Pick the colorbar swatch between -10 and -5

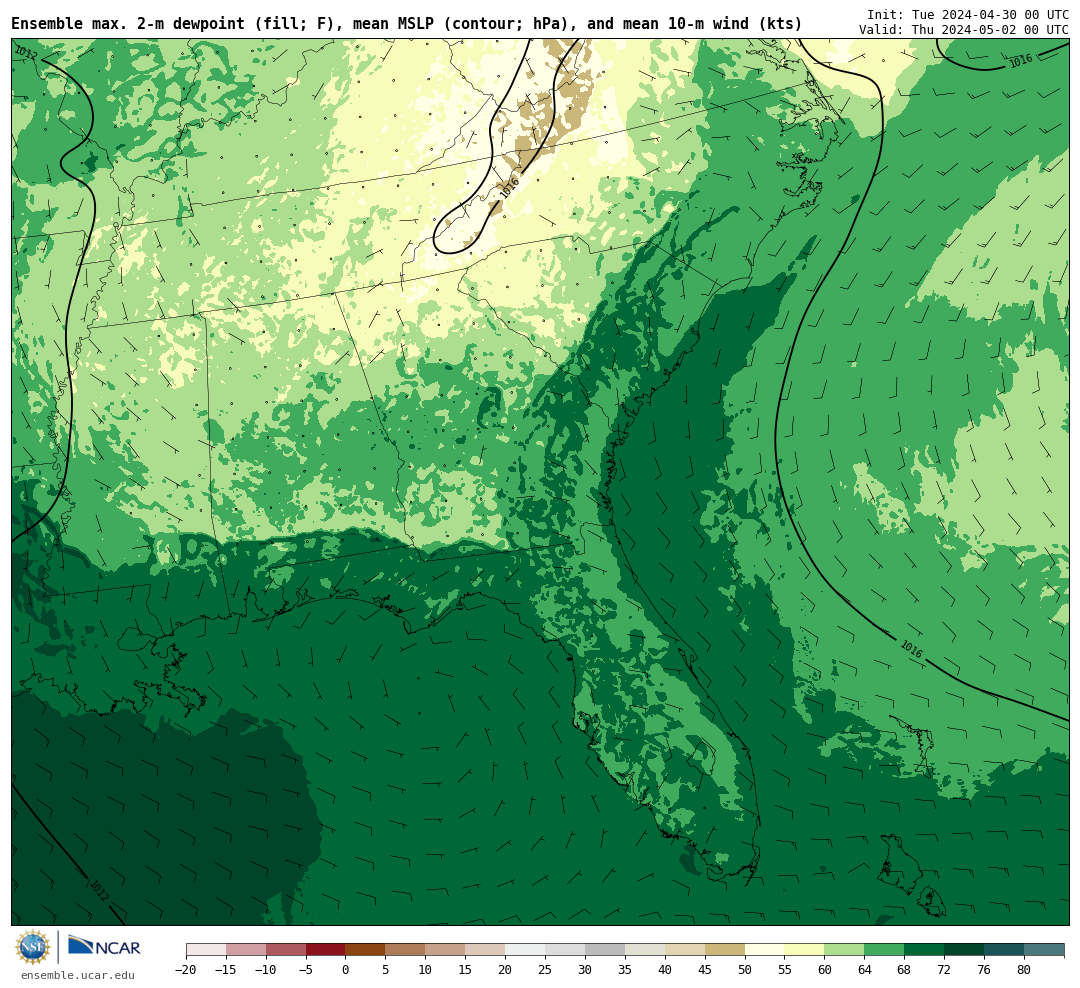pos(286,950)
